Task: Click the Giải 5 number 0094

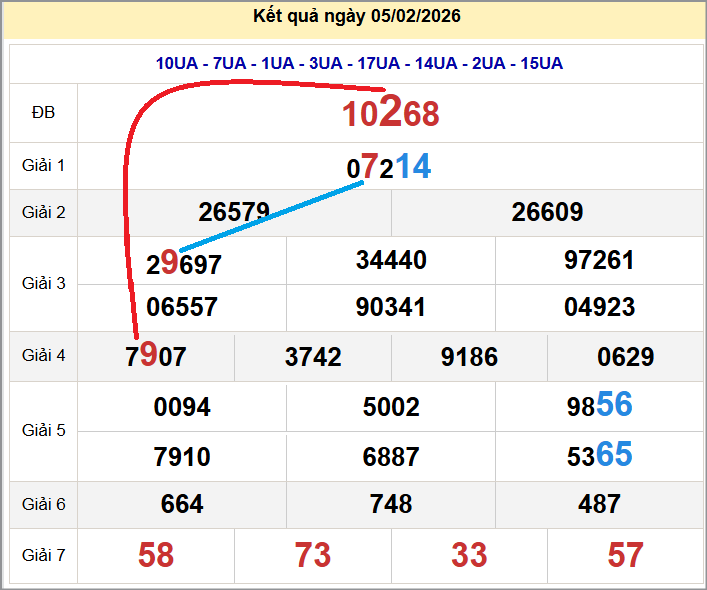Action: pos(182,407)
